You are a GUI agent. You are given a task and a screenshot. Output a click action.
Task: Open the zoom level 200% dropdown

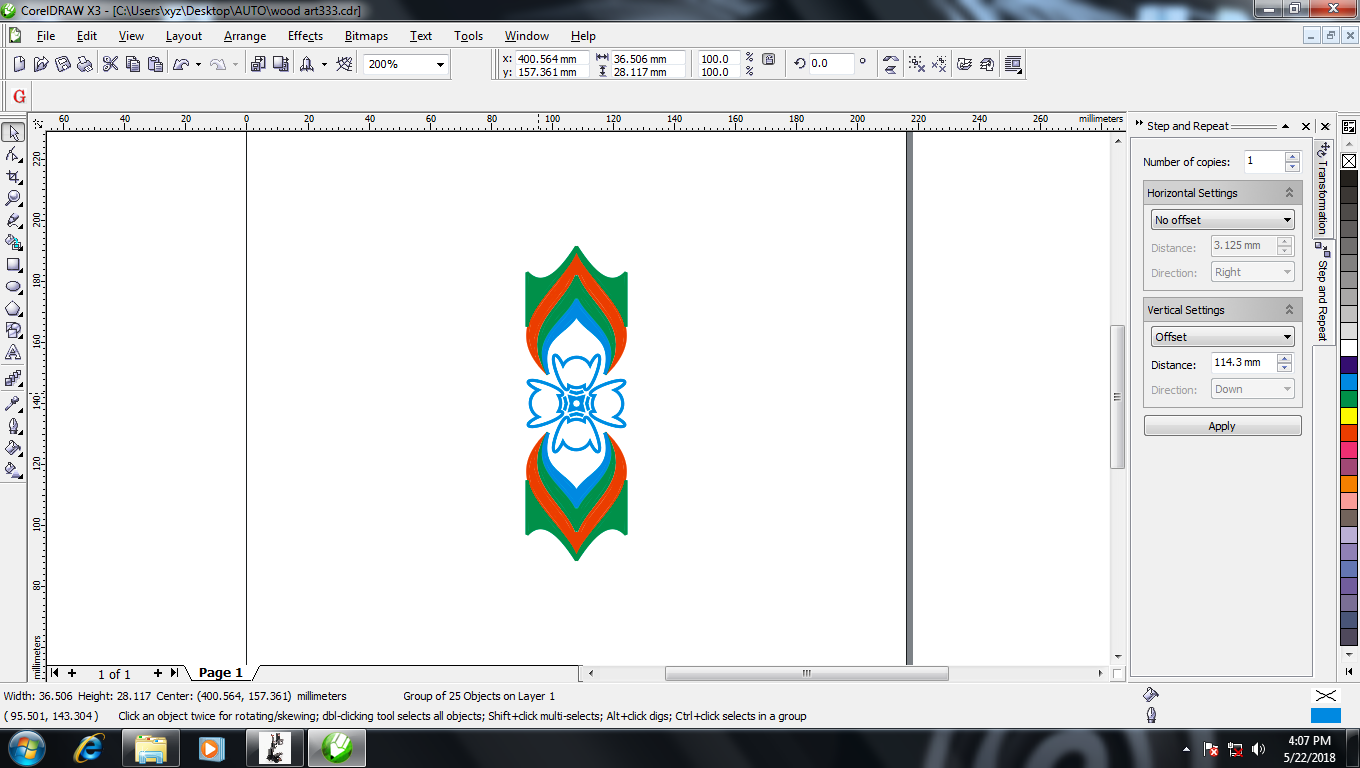(440, 64)
